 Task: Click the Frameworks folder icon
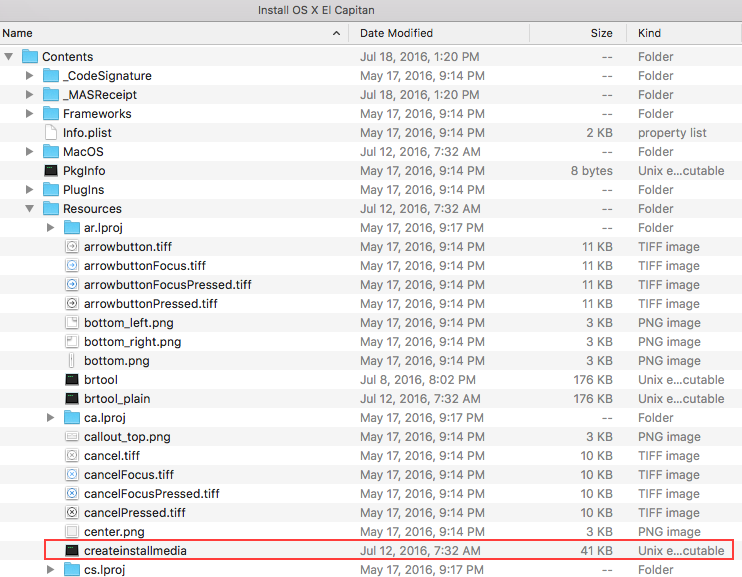51,113
